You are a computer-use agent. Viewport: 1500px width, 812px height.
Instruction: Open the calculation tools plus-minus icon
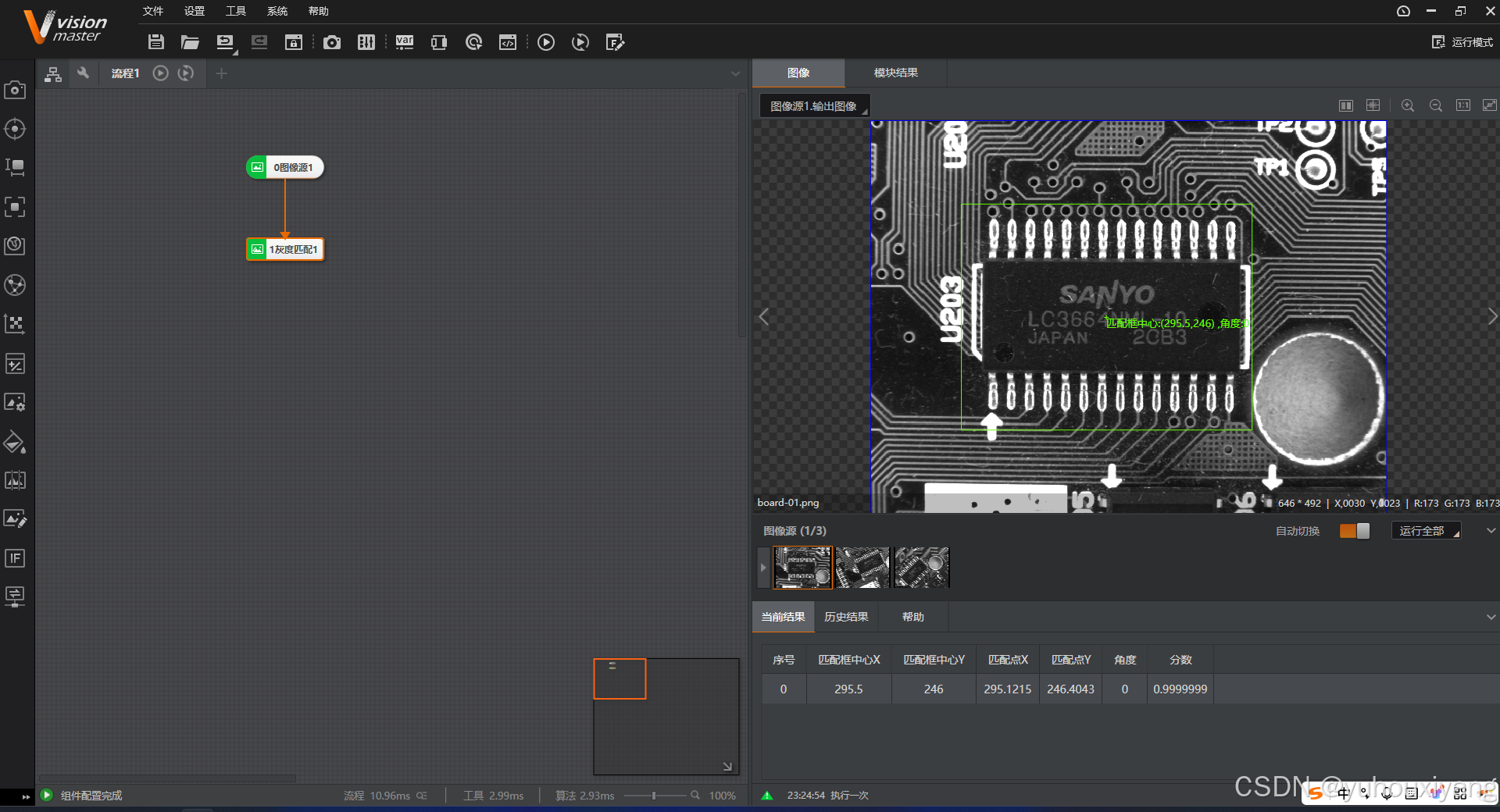tap(15, 363)
